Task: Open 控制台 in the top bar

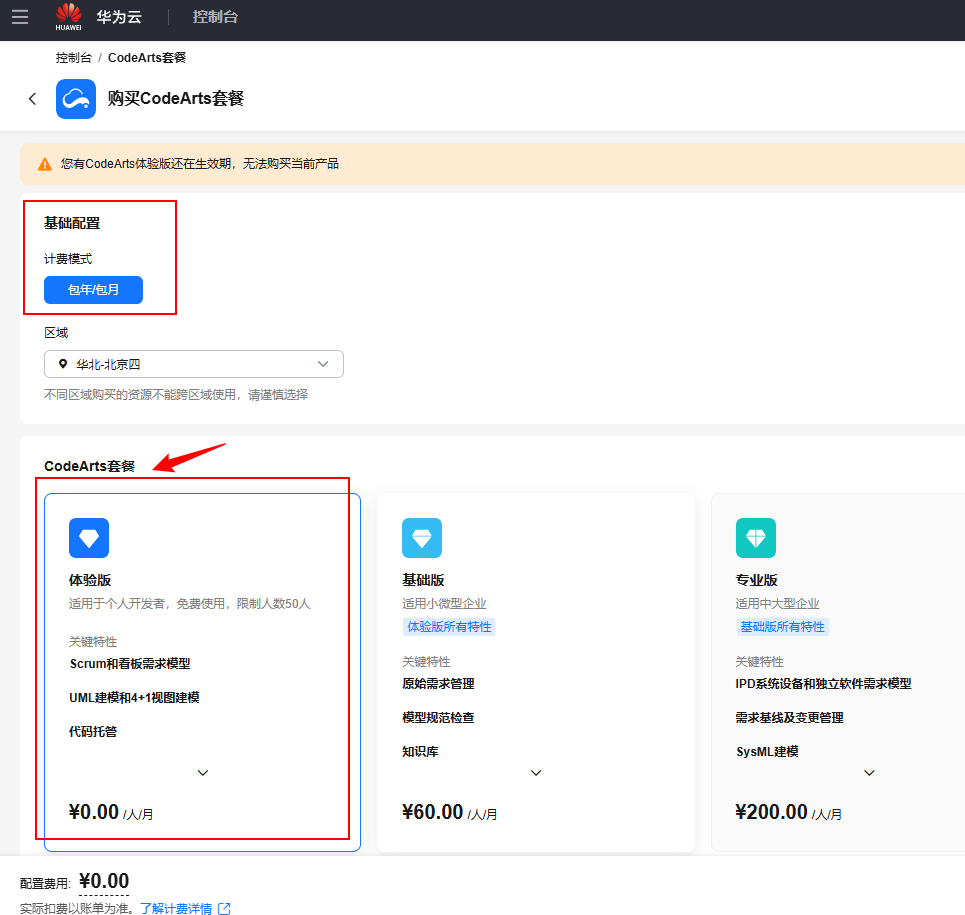Action: coord(215,17)
